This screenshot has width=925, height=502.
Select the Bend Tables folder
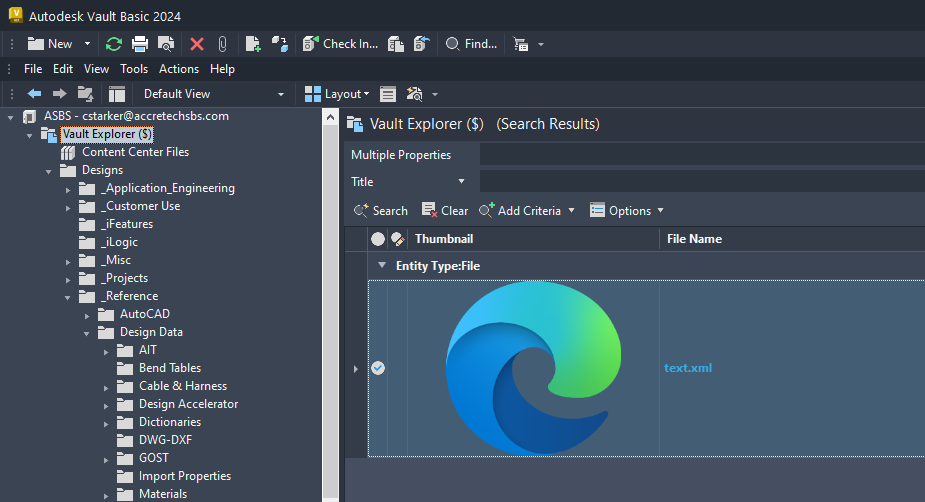click(x=170, y=368)
